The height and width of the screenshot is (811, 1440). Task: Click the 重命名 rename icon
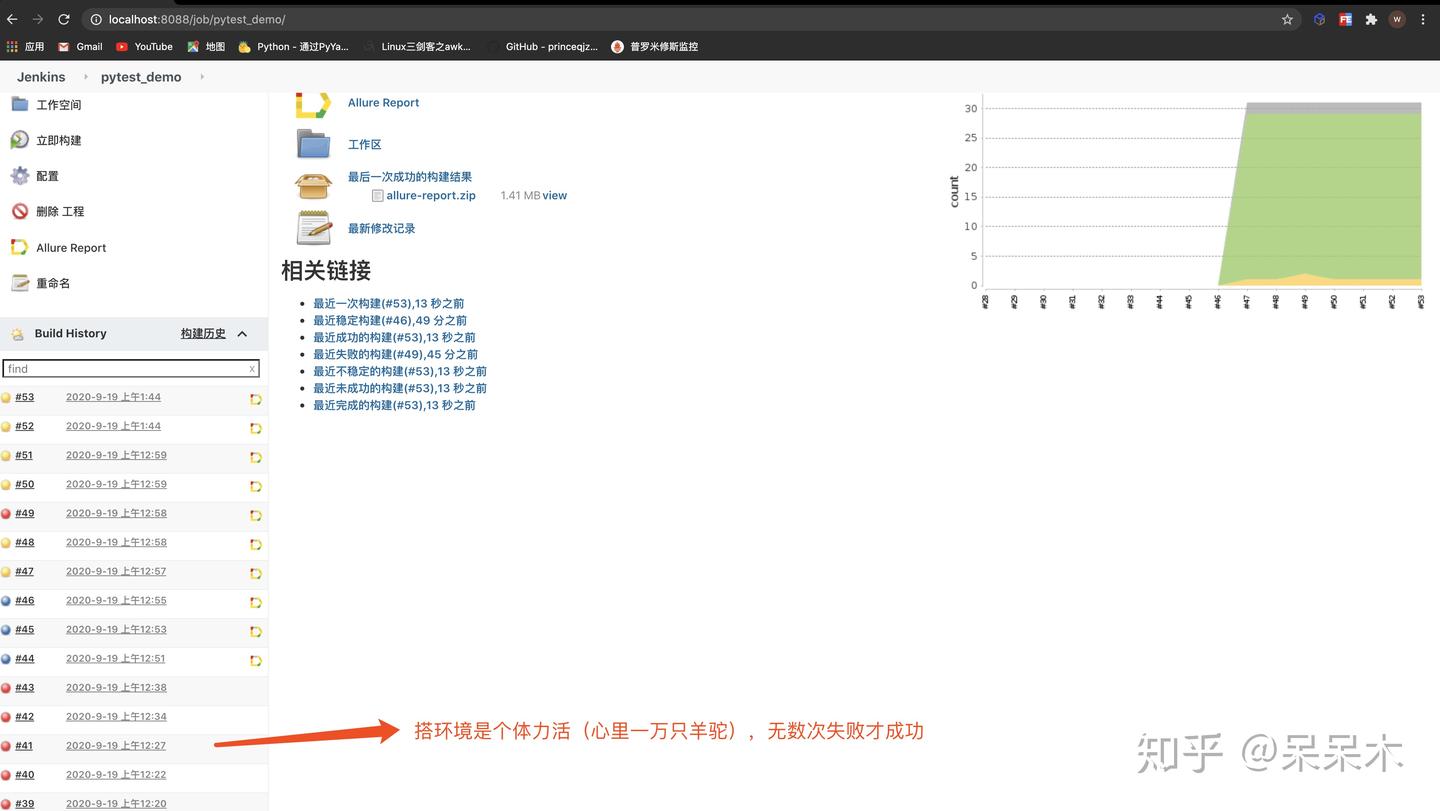coord(19,283)
